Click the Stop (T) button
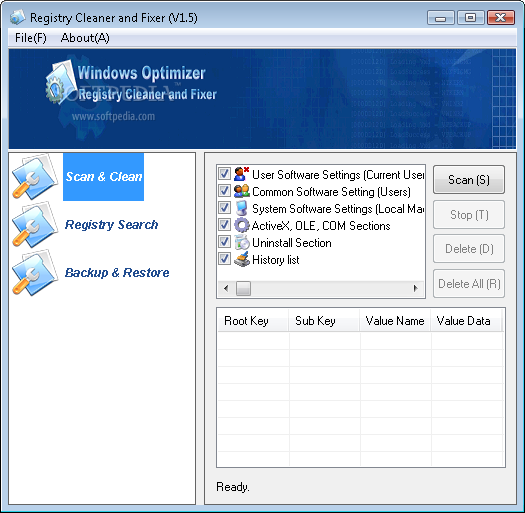This screenshot has height=513, width=525. [469, 215]
